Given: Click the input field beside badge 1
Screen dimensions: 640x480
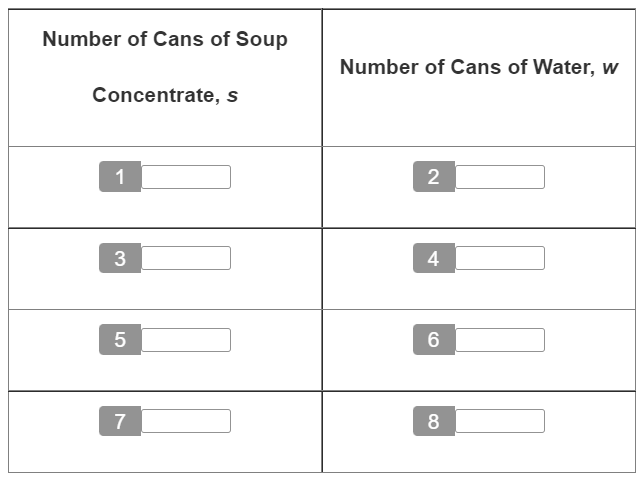Looking at the screenshot, I should pos(186,177).
